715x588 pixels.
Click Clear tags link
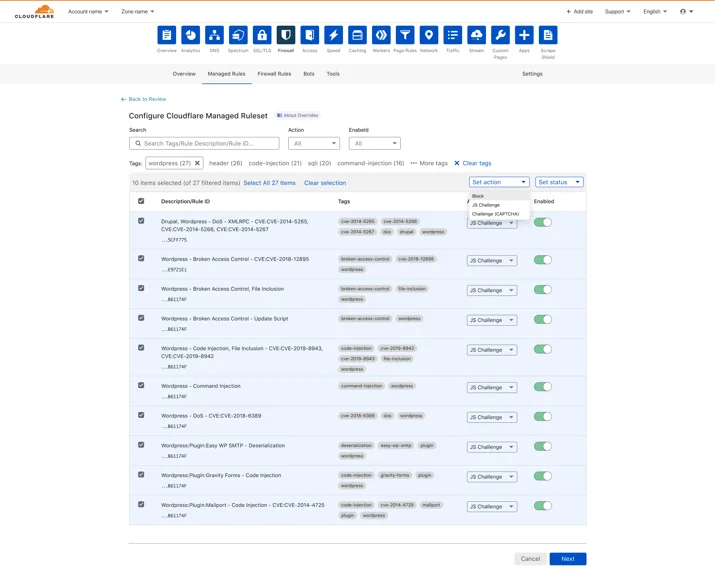click(473, 163)
